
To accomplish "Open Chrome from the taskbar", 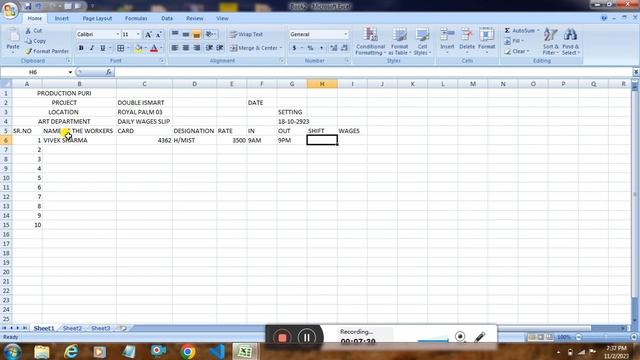I will (188, 351).
